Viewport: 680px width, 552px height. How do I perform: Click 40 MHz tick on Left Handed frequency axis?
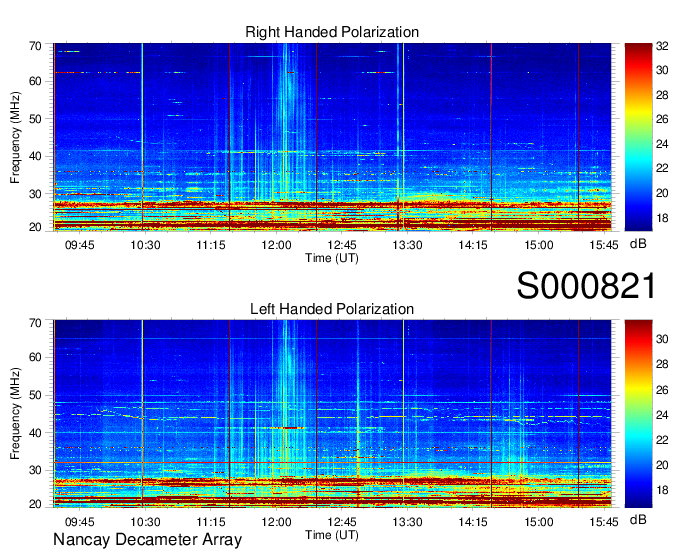click(35, 433)
